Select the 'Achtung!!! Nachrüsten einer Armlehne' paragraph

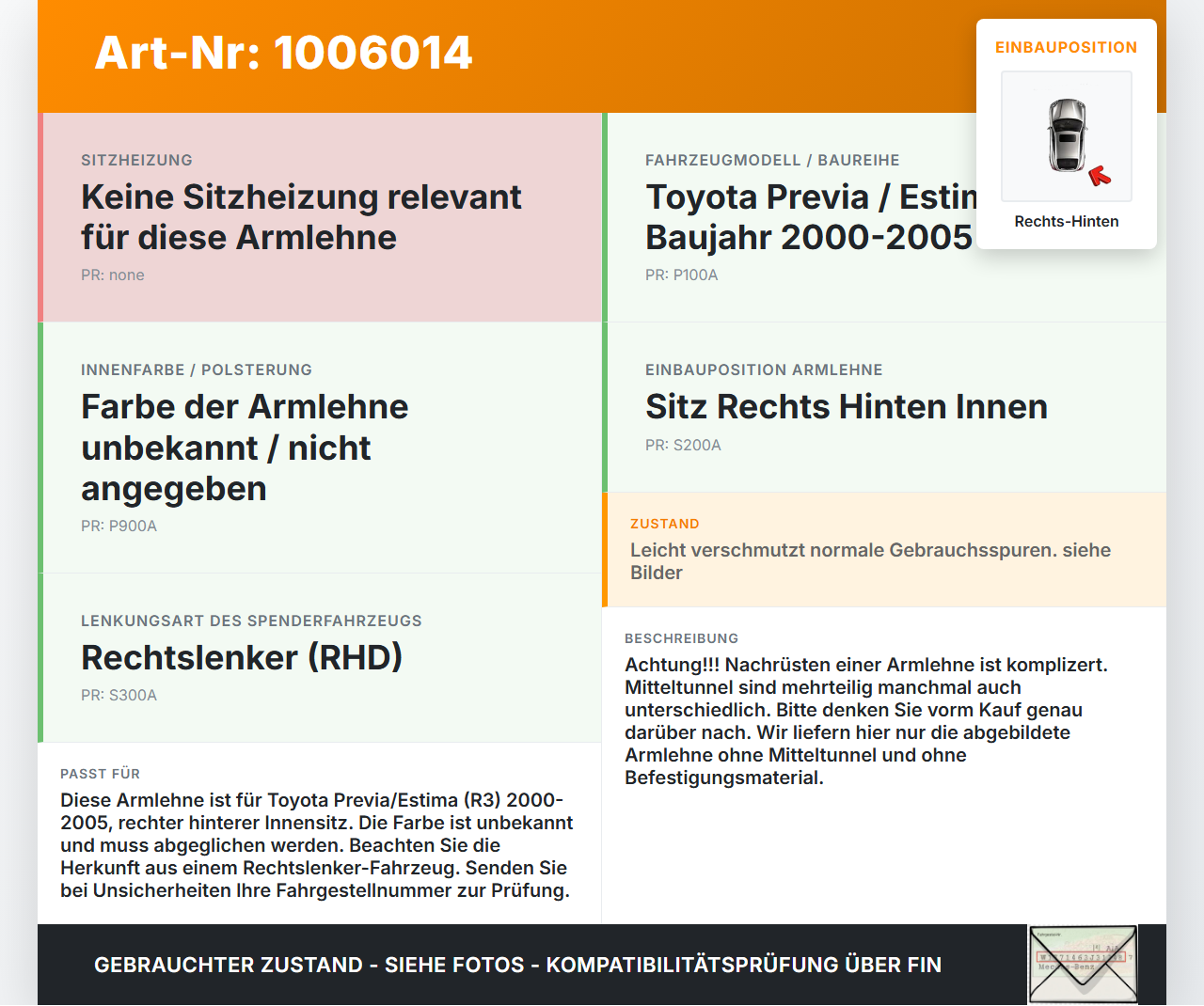(866, 721)
